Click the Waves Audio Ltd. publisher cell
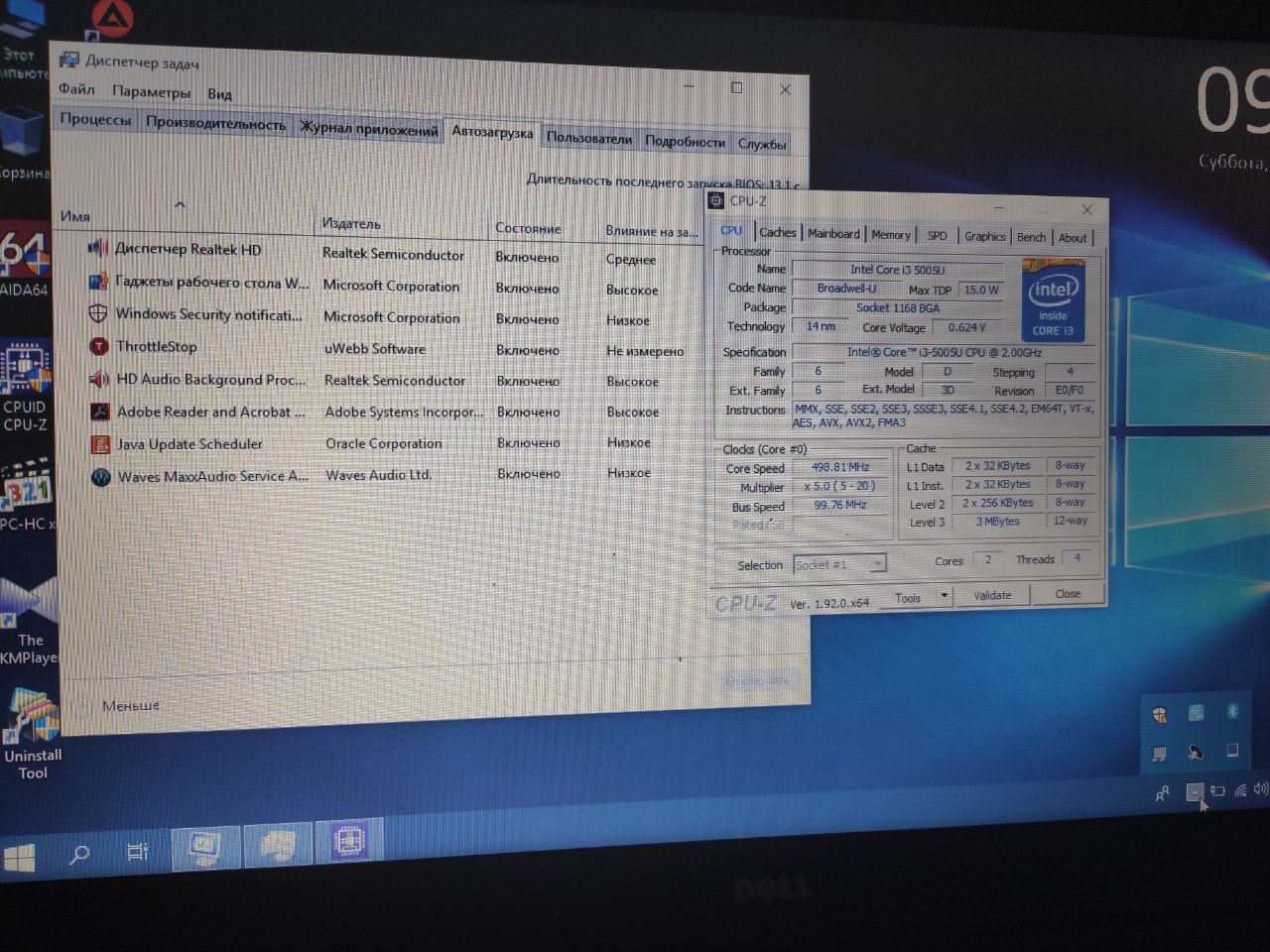 pos(379,475)
